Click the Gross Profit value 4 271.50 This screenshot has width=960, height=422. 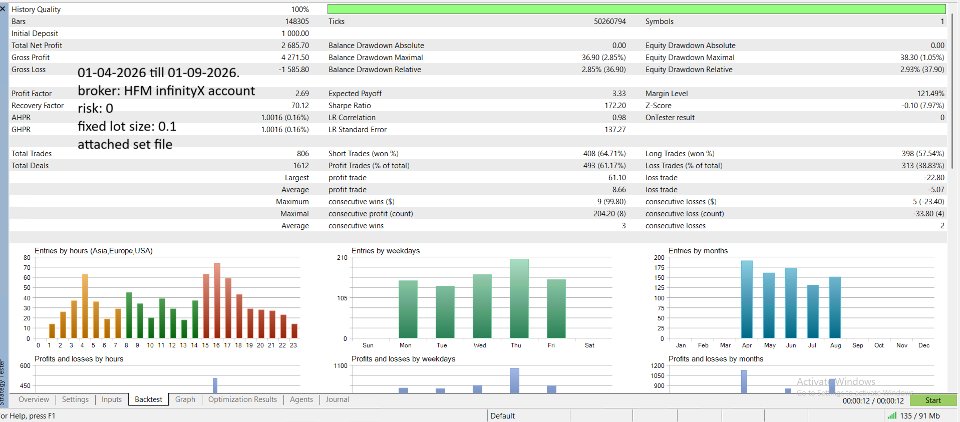click(x=296, y=57)
